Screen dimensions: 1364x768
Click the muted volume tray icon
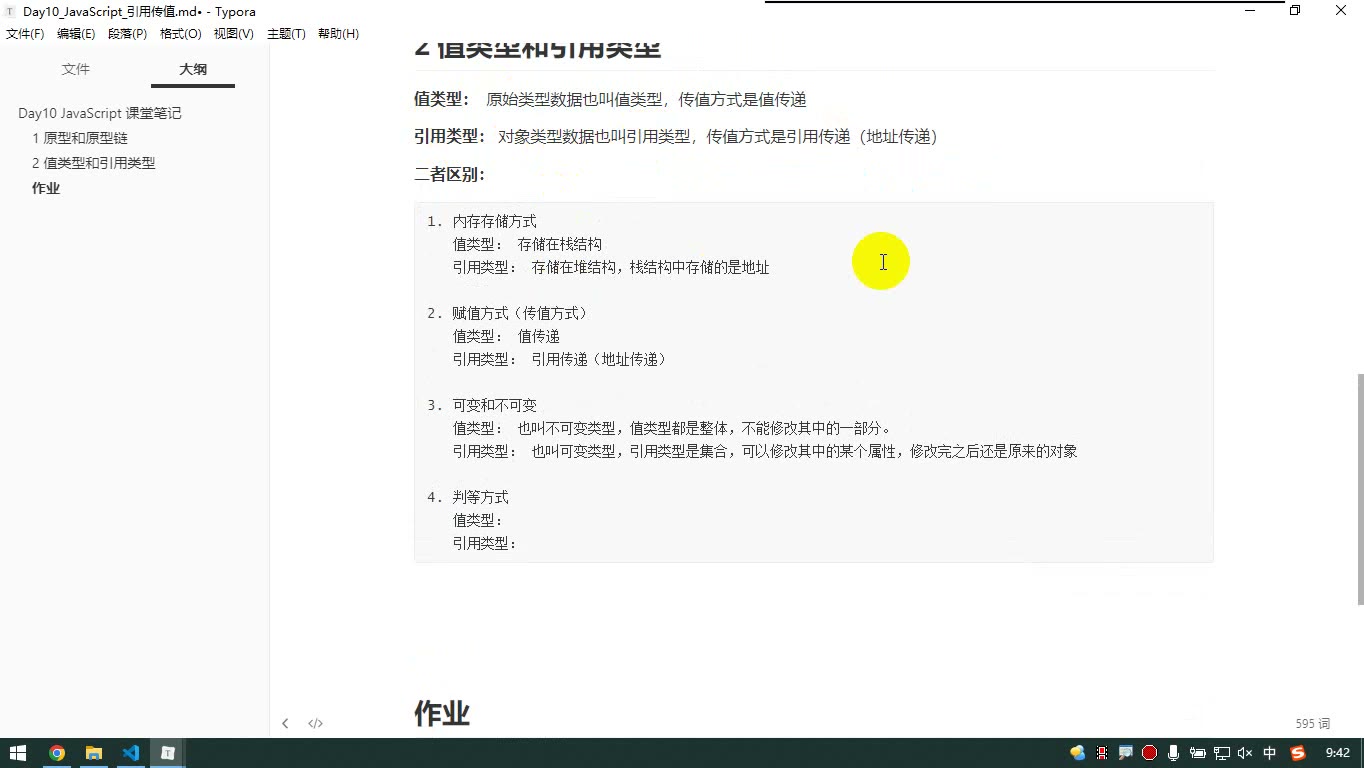(x=1245, y=753)
